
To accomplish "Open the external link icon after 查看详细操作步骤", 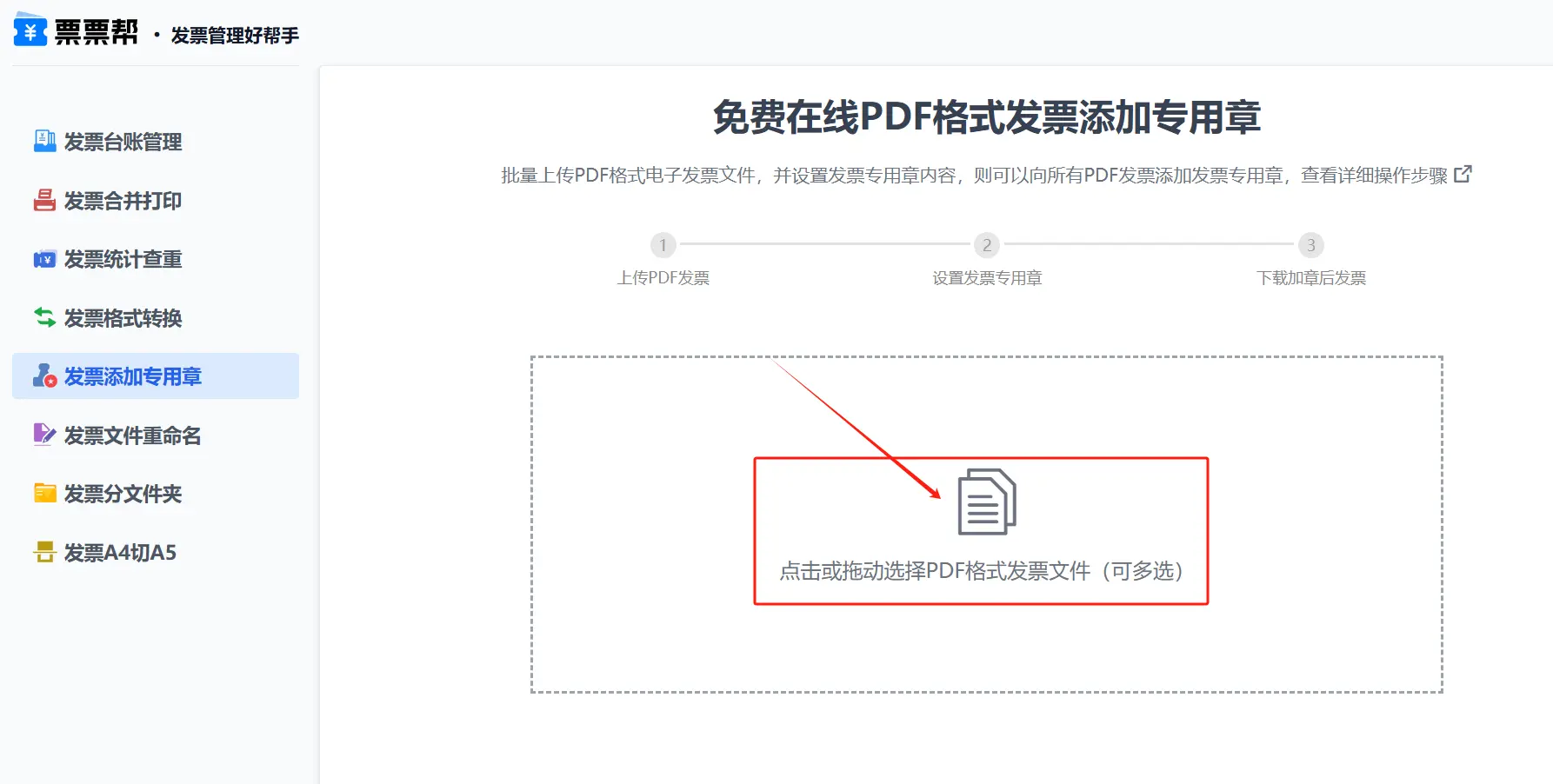I will pyautogui.click(x=1463, y=175).
